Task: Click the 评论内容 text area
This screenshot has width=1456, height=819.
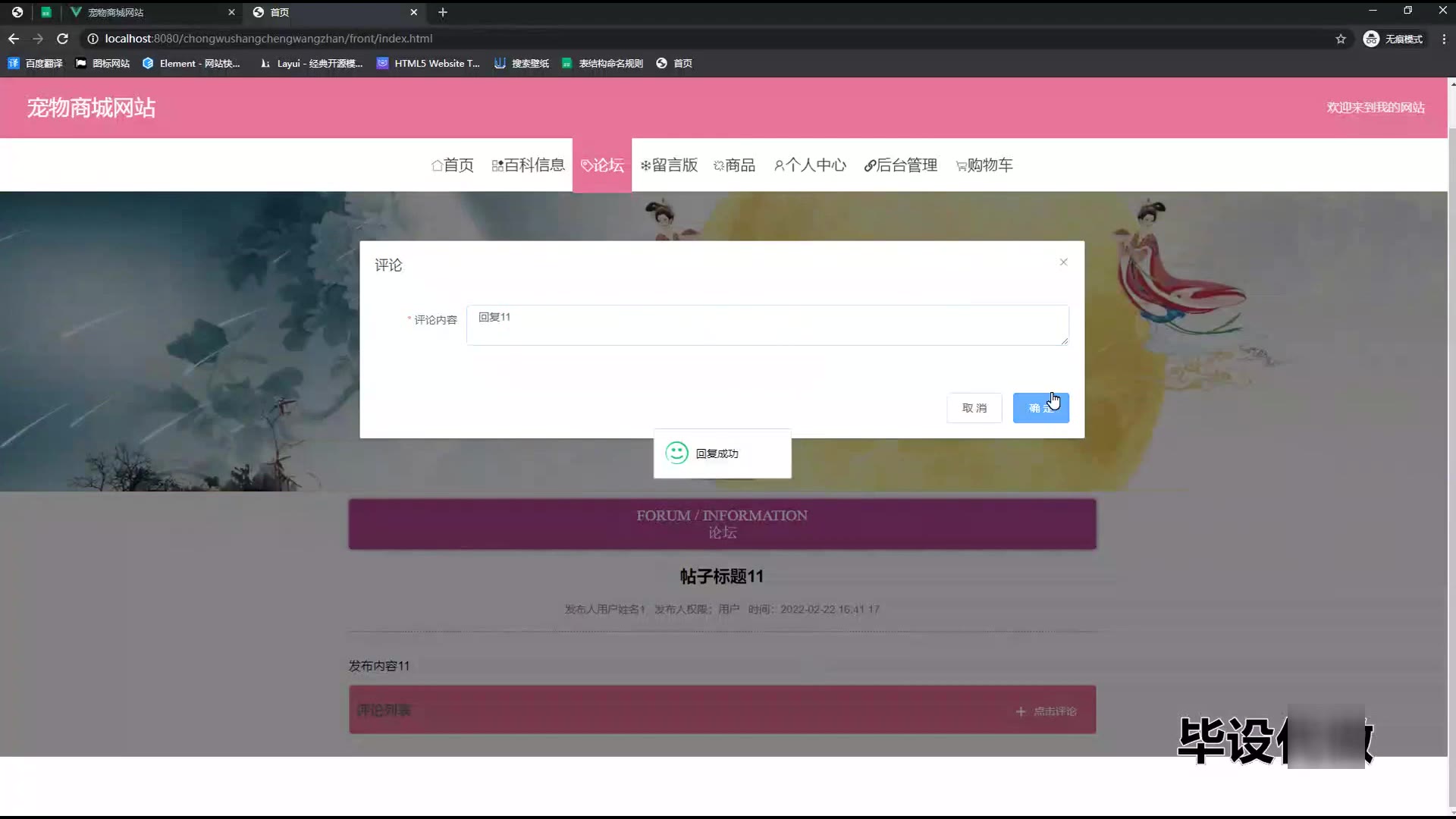Action: click(767, 325)
